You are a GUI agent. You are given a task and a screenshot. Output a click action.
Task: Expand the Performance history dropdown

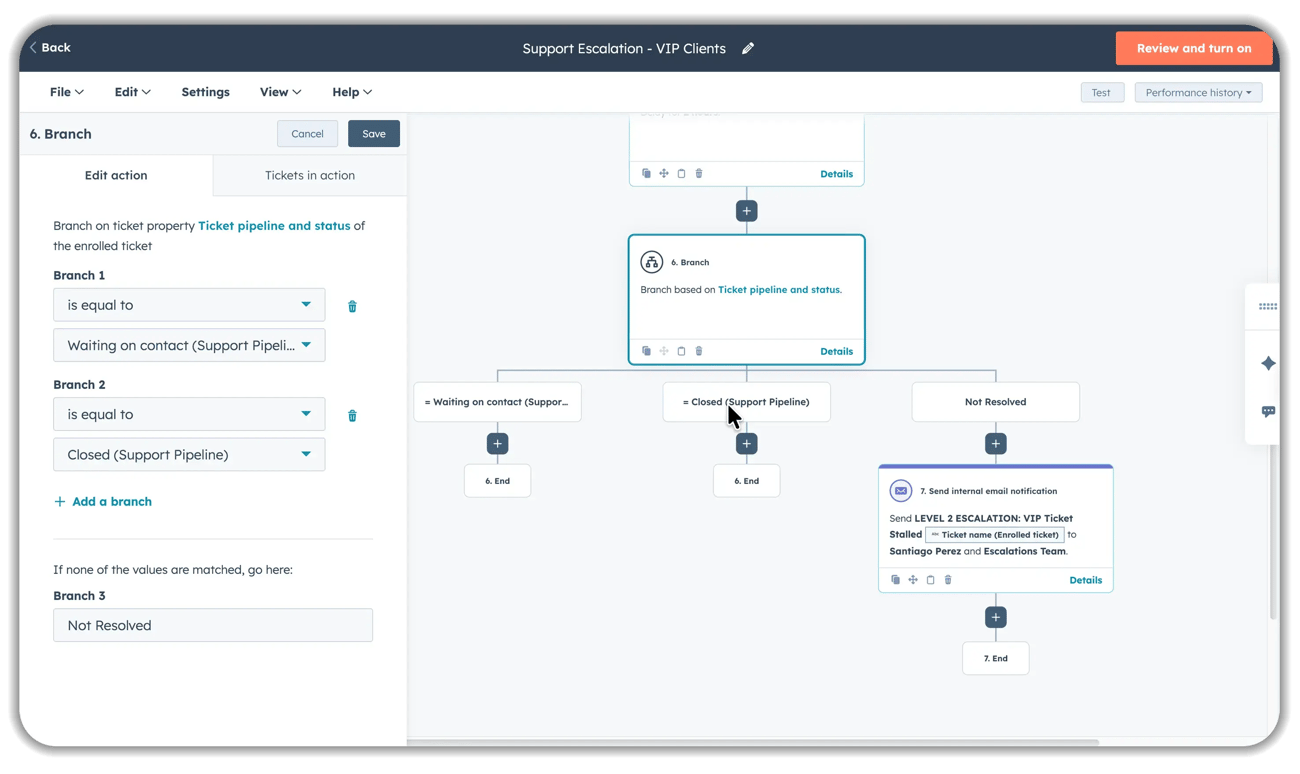(x=1198, y=92)
